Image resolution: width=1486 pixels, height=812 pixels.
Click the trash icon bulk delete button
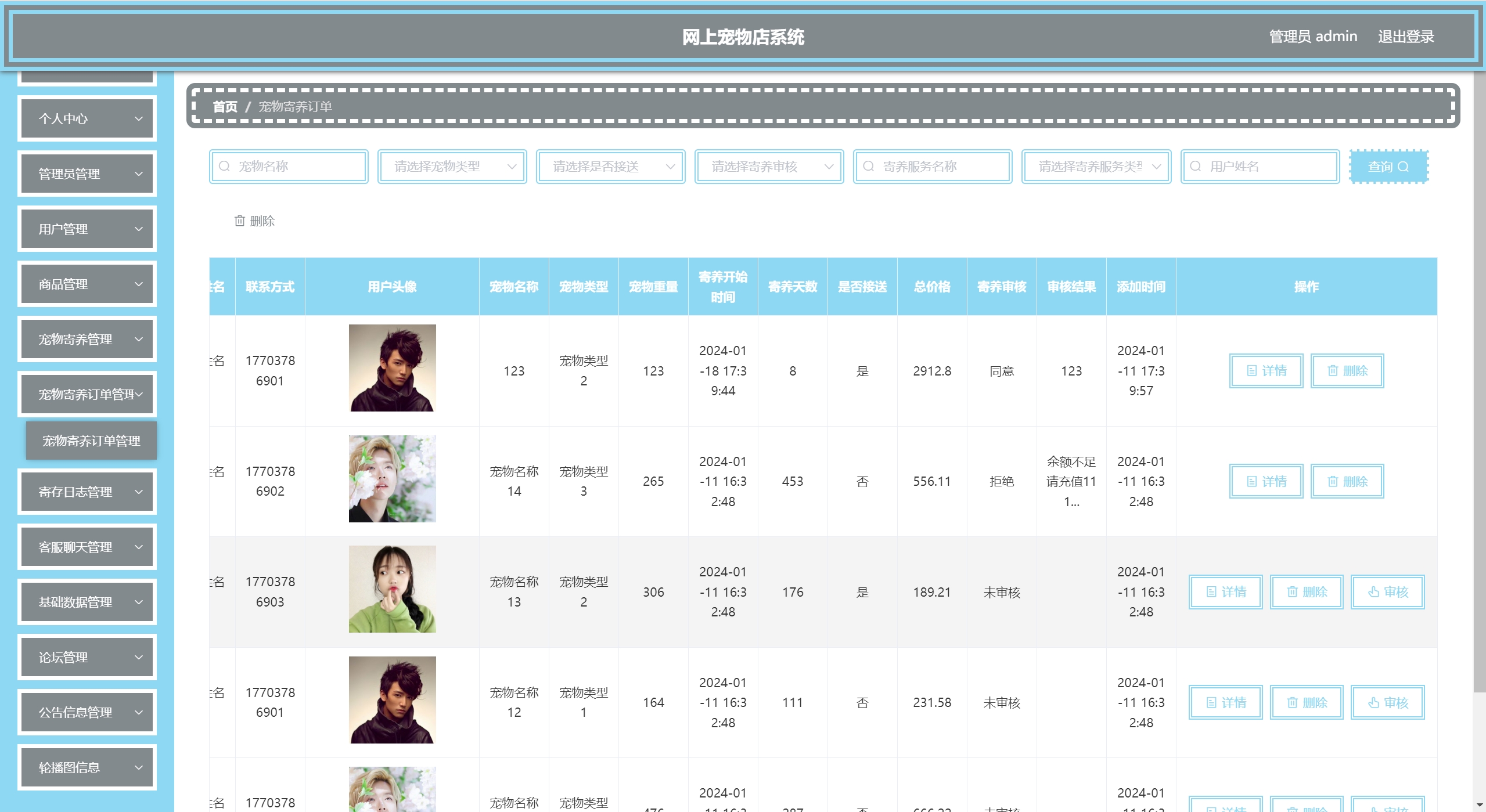click(x=254, y=221)
